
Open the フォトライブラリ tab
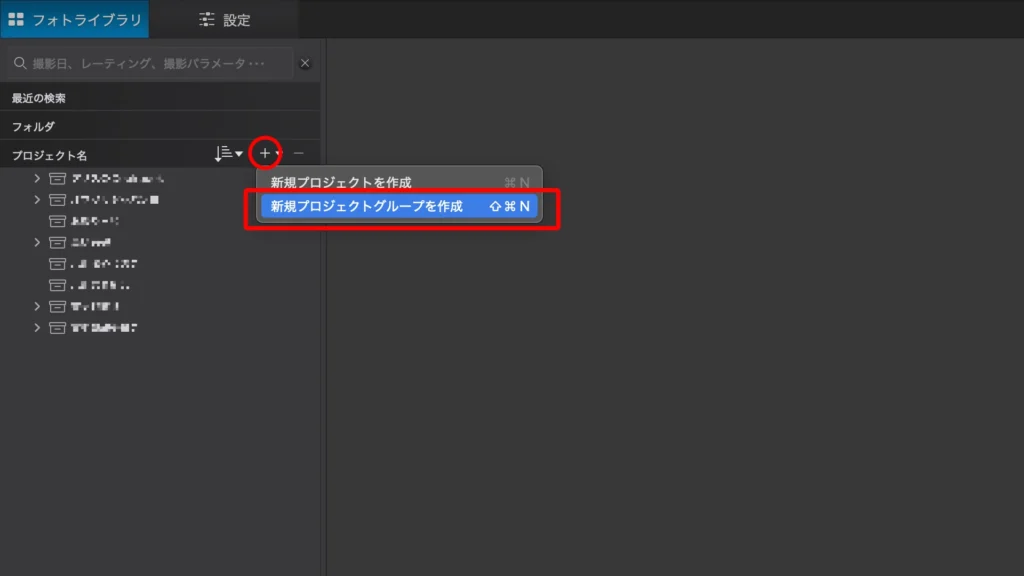pos(75,19)
